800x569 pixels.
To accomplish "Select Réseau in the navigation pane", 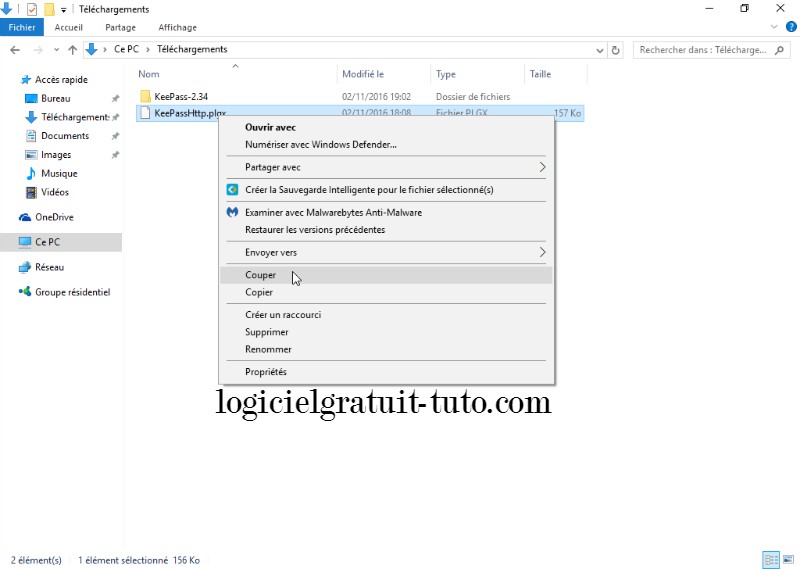I will coord(49,267).
